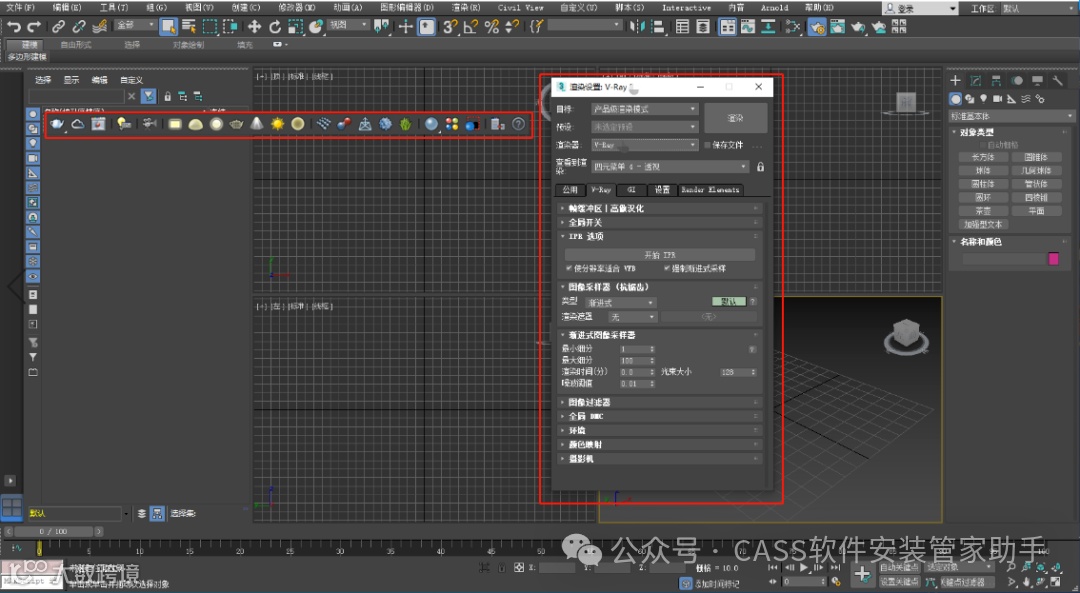Create a V-Ray sphere light

[x=216, y=124]
